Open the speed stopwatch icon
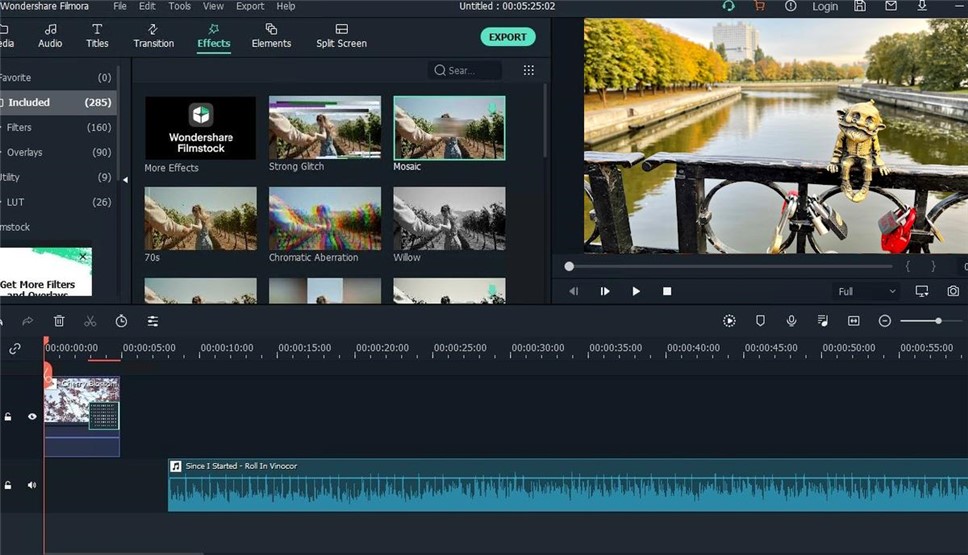The width and height of the screenshot is (968, 555). tap(122, 321)
